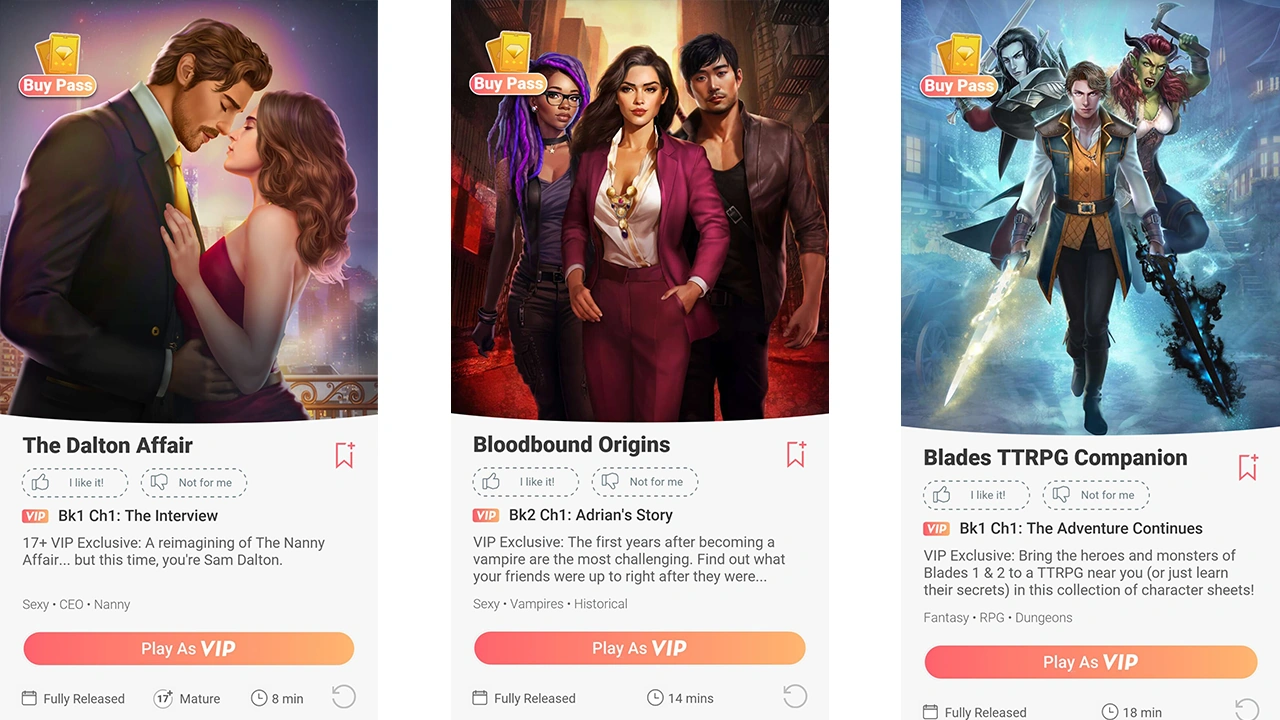Toggle 'I like it!' for The Dalton Affair
The height and width of the screenshot is (720, 1280).
pyautogui.click(x=75, y=483)
